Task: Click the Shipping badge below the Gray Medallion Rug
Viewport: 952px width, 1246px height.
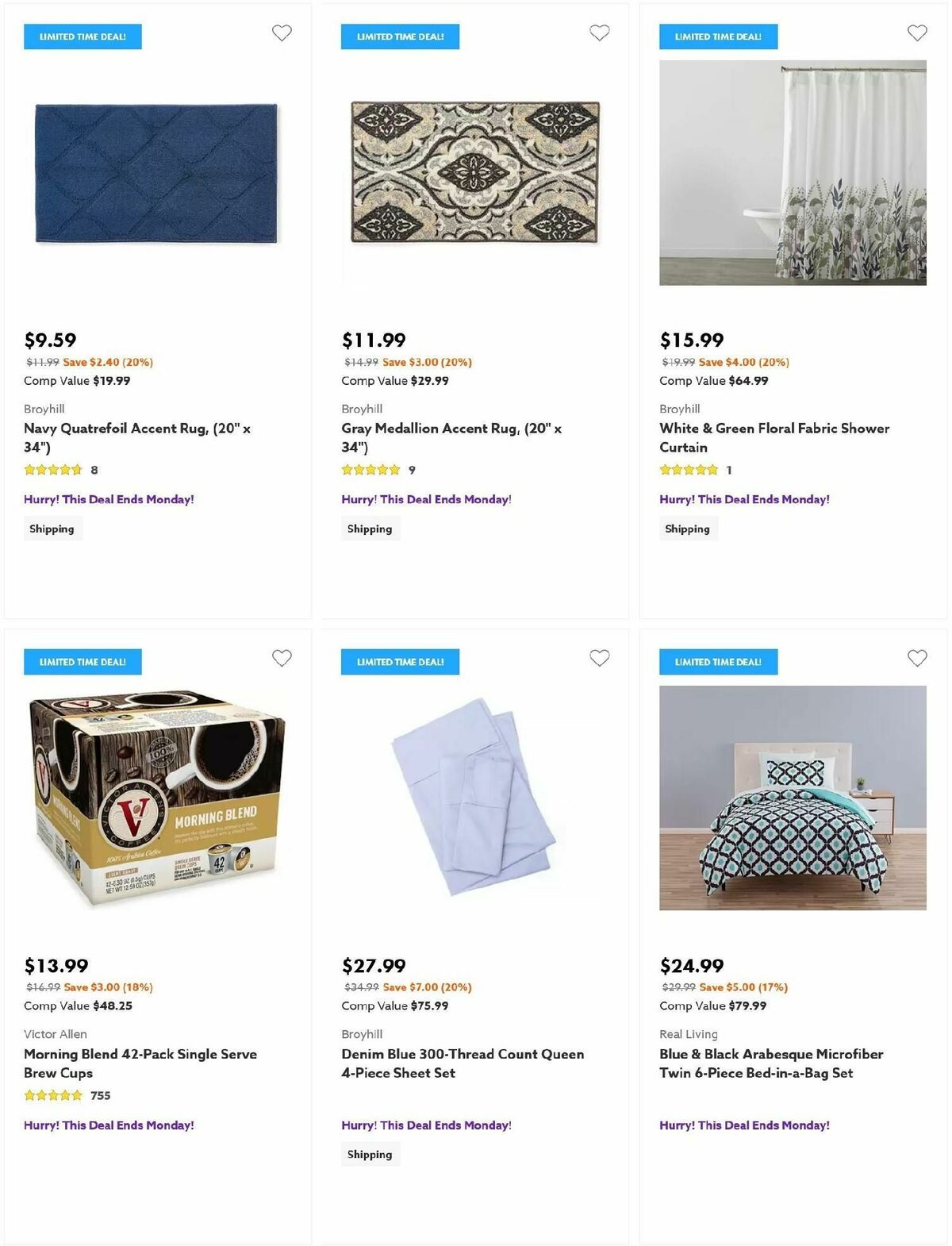Action: pos(370,528)
